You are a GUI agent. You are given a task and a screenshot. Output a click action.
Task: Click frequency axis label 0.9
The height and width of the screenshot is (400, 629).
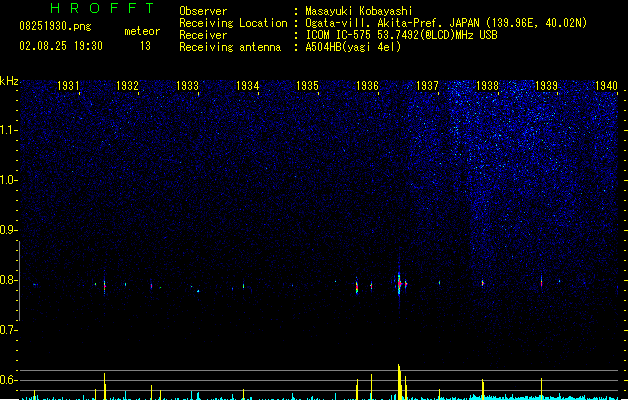(x=8, y=230)
